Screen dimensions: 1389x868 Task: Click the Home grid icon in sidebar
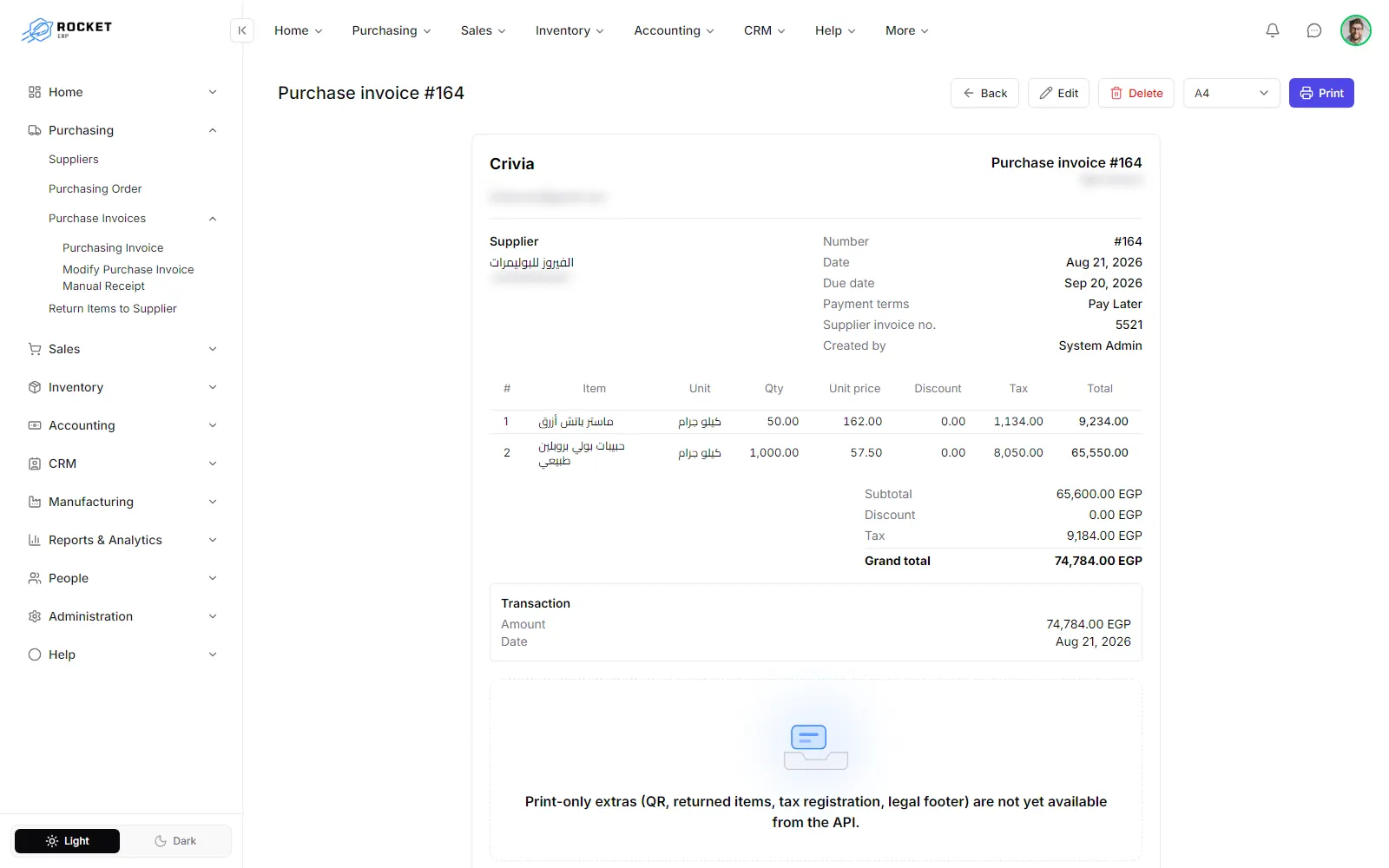(x=35, y=92)
